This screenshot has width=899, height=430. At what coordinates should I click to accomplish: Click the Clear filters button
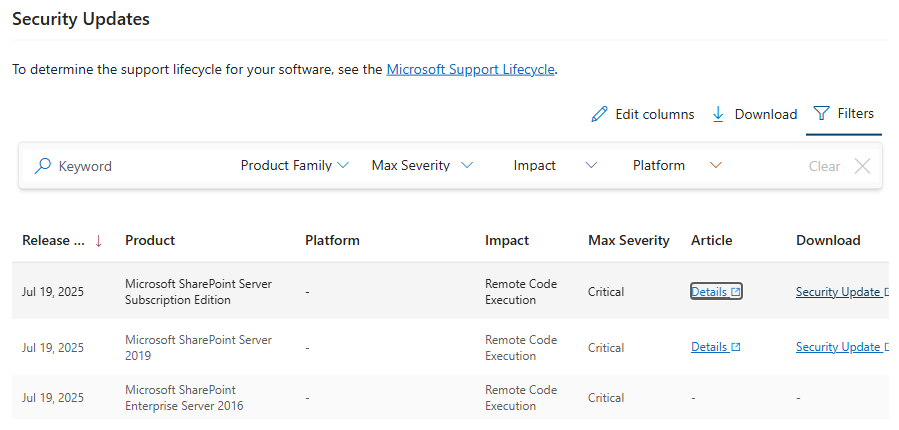(824, 166)
